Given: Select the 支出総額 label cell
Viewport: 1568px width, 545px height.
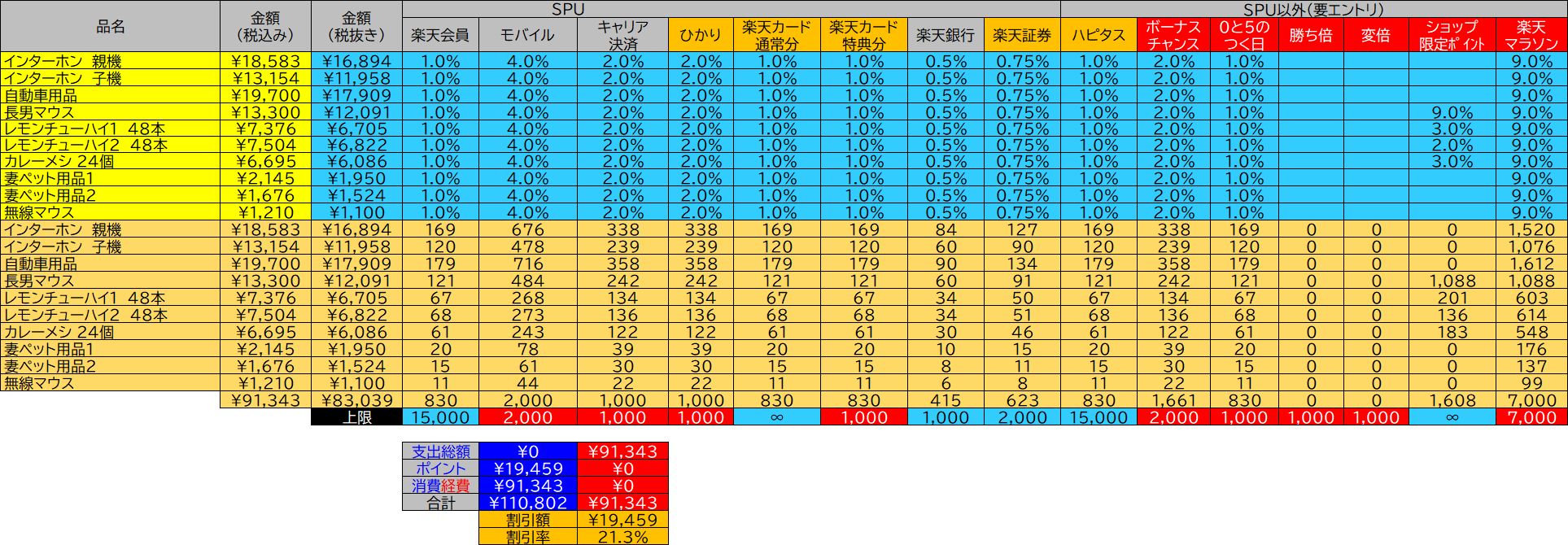Looking at the screenshot, I should tap(440, 451).
